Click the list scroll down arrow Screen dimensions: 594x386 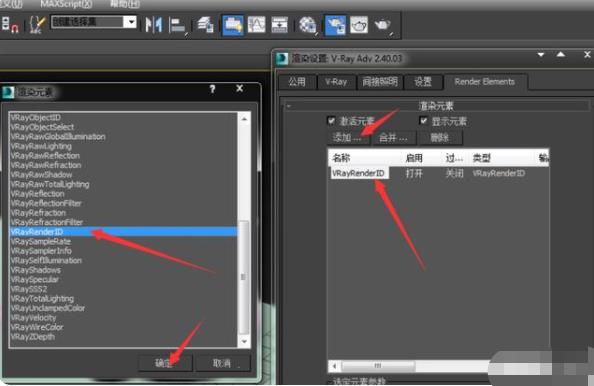244,341
